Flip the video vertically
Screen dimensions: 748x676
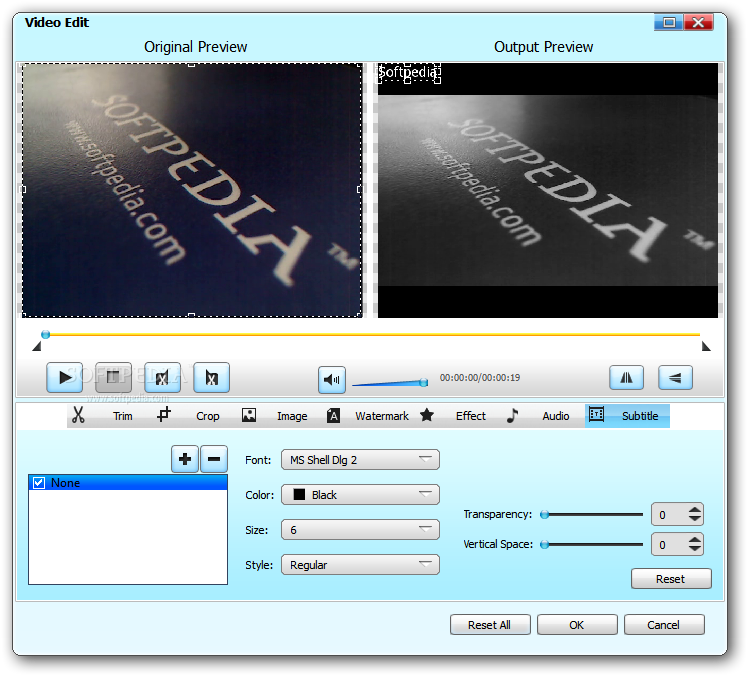[675, 378]
